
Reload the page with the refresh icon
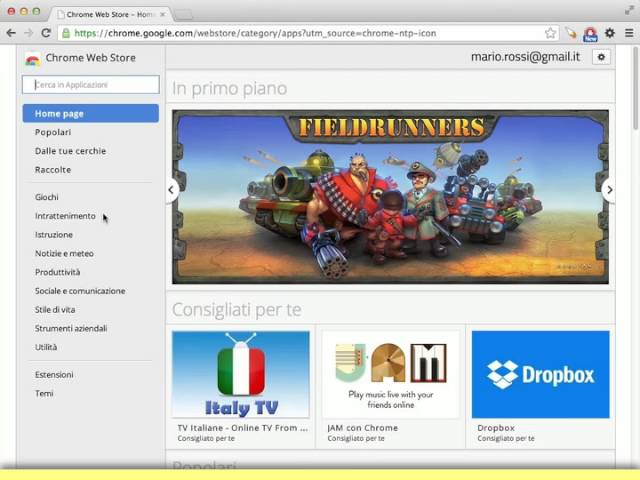(46, 33)
